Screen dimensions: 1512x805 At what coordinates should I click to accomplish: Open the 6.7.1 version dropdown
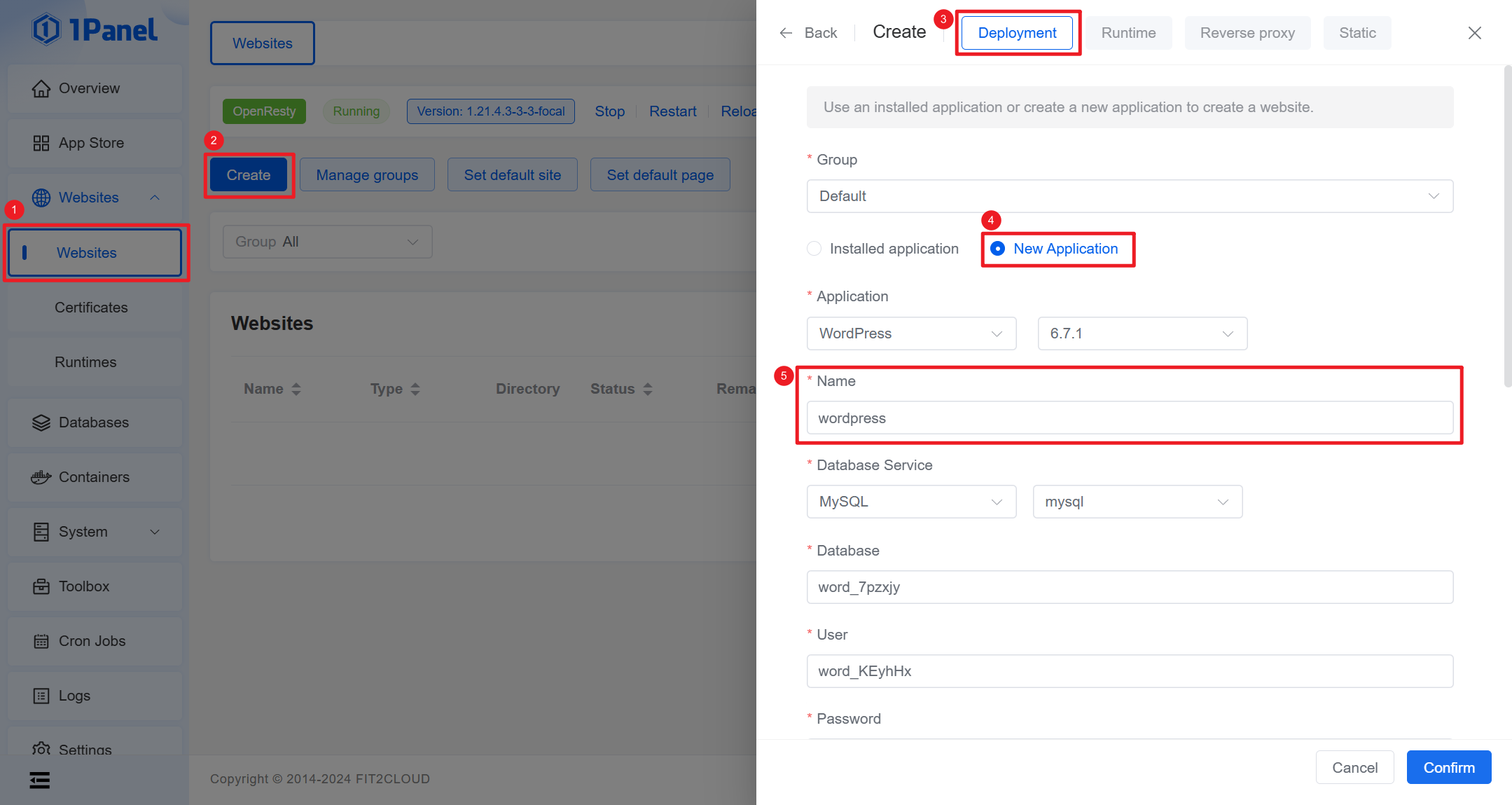1142,333
